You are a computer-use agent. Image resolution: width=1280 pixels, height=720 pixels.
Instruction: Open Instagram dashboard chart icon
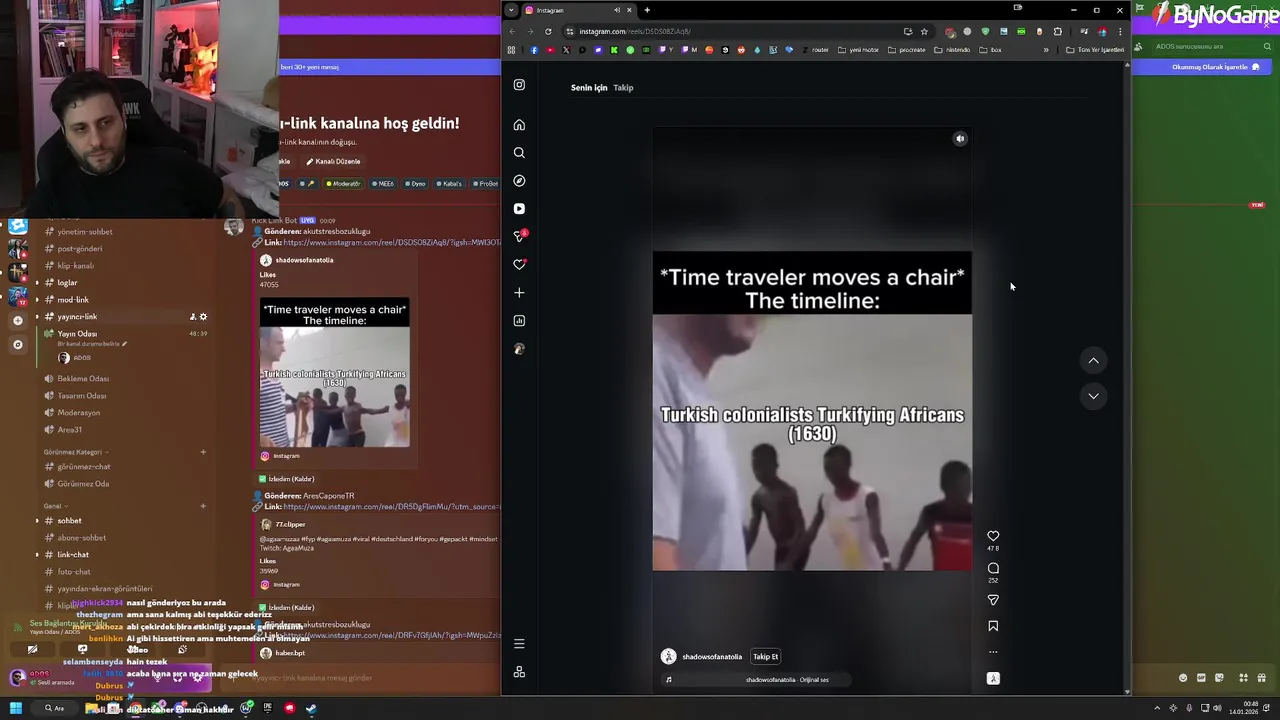tap(519, 321)
